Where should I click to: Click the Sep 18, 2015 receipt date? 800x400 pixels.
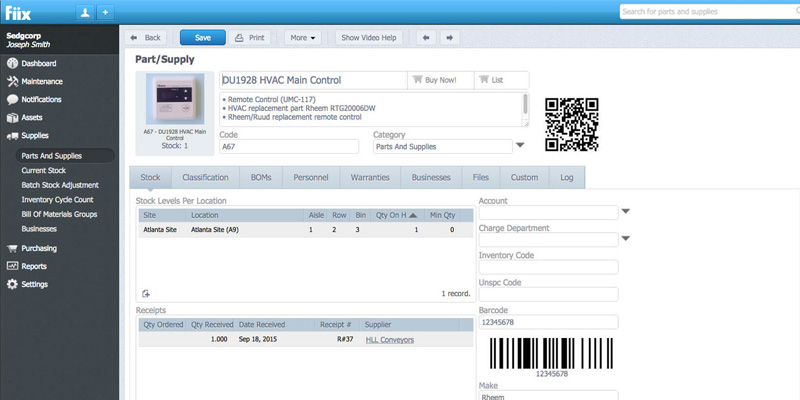(259, 340)
